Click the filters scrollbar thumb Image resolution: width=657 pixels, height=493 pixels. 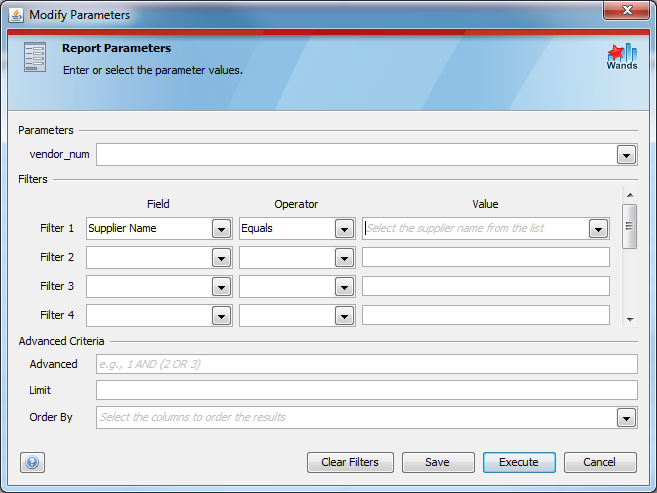pyautogui.click(x=629, y=227)
